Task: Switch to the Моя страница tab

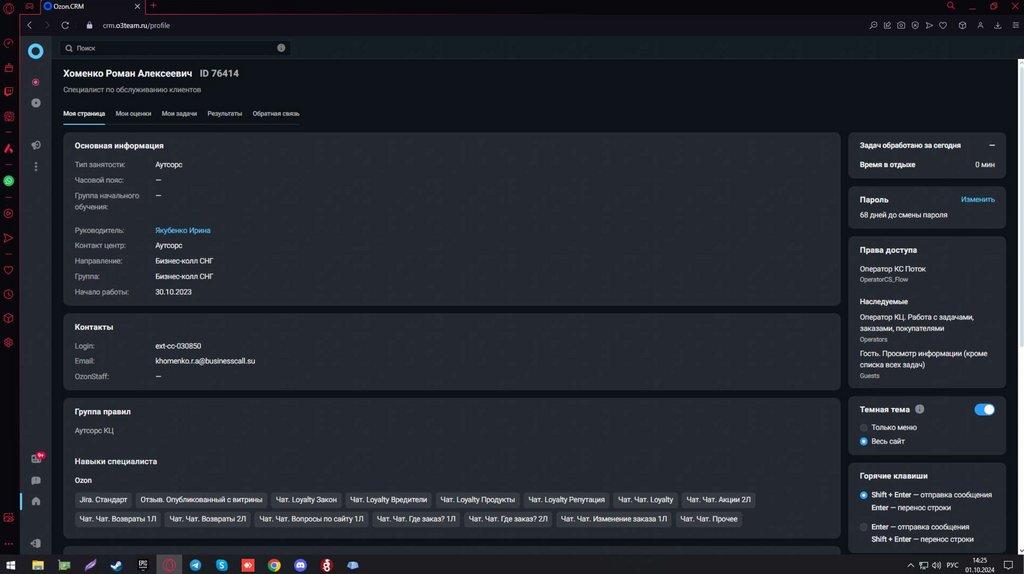Action: pyautogui.click(x=84, y=114)
